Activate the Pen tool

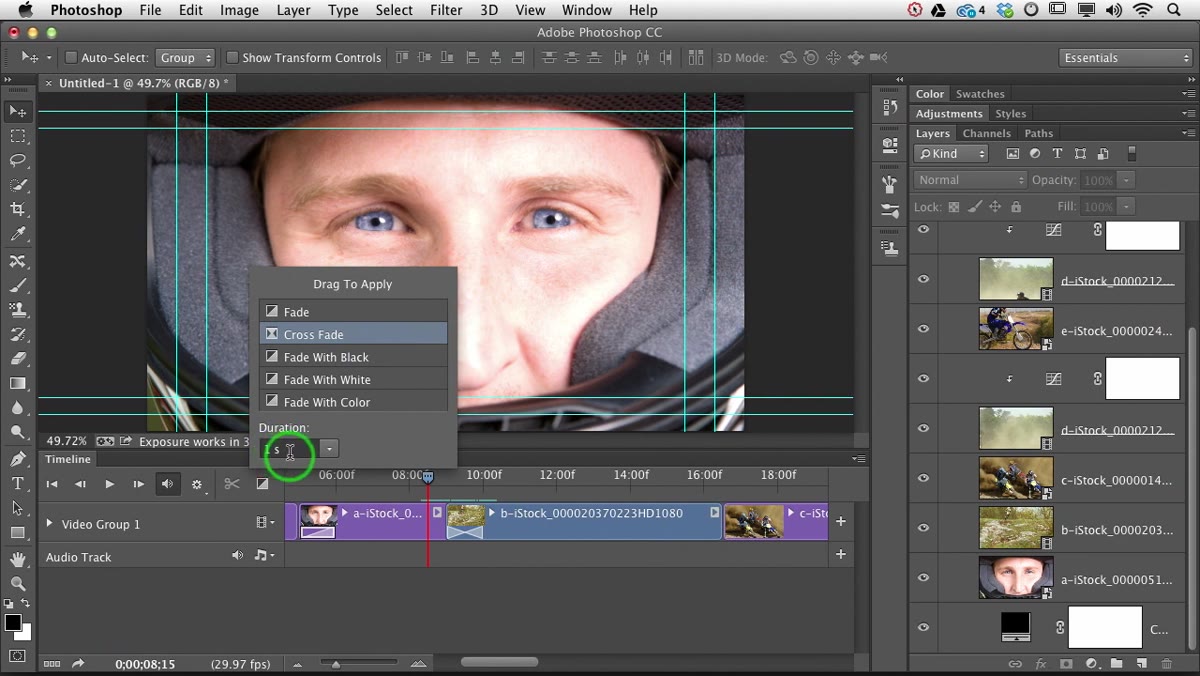coord(18,459)
